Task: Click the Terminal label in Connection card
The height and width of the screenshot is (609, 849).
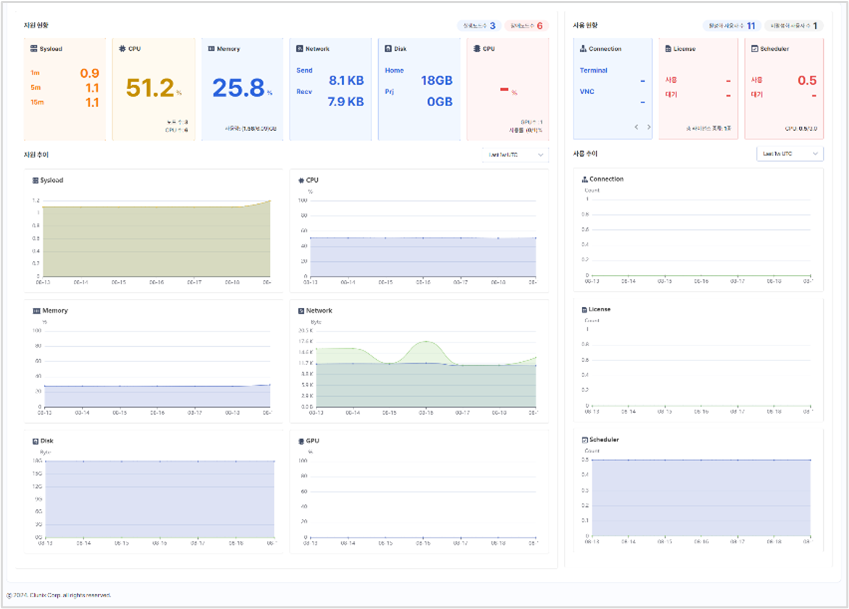Action: [x=593, y=71]
